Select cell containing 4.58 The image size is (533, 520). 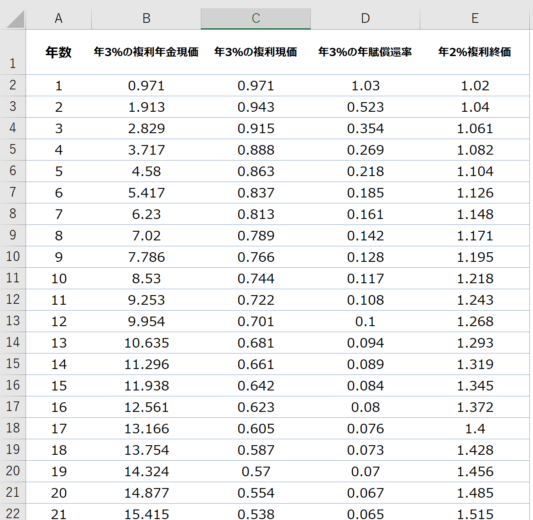146,171
